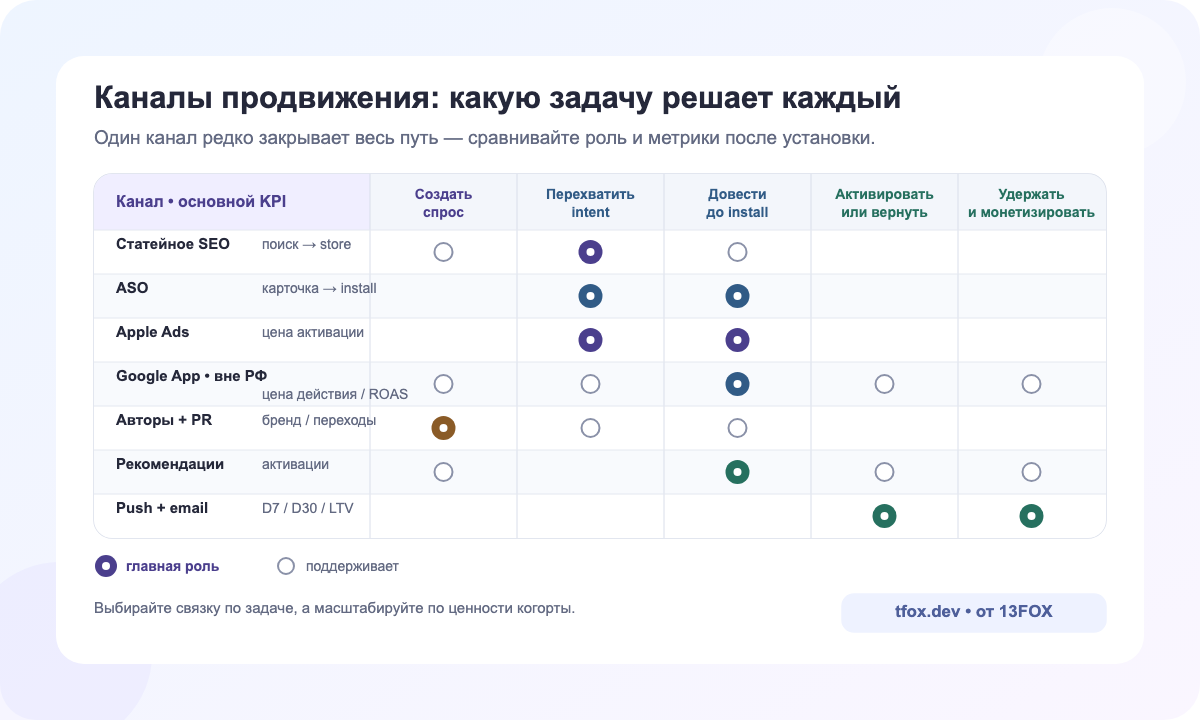
Task: Select the Рекомендации circle under Активировать или вернуть
Action: pyautogui.click(x=884, y=472)
